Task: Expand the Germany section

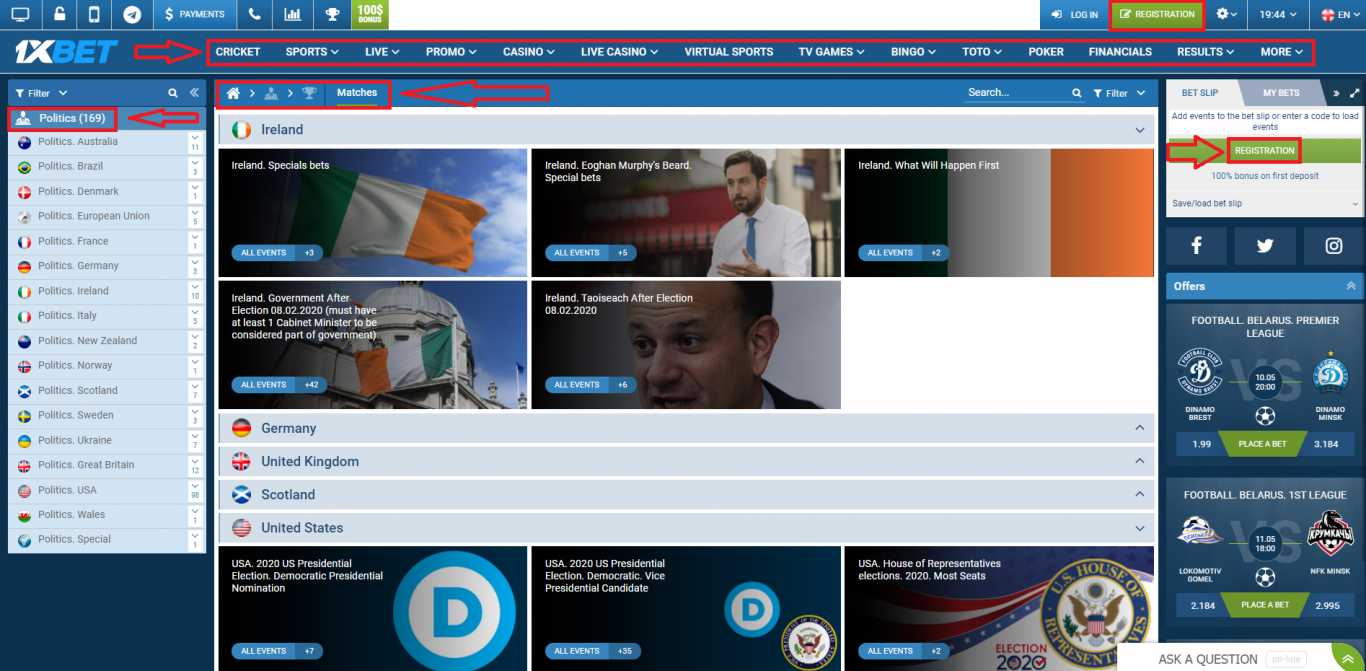Action: [x=1140, y=428]
